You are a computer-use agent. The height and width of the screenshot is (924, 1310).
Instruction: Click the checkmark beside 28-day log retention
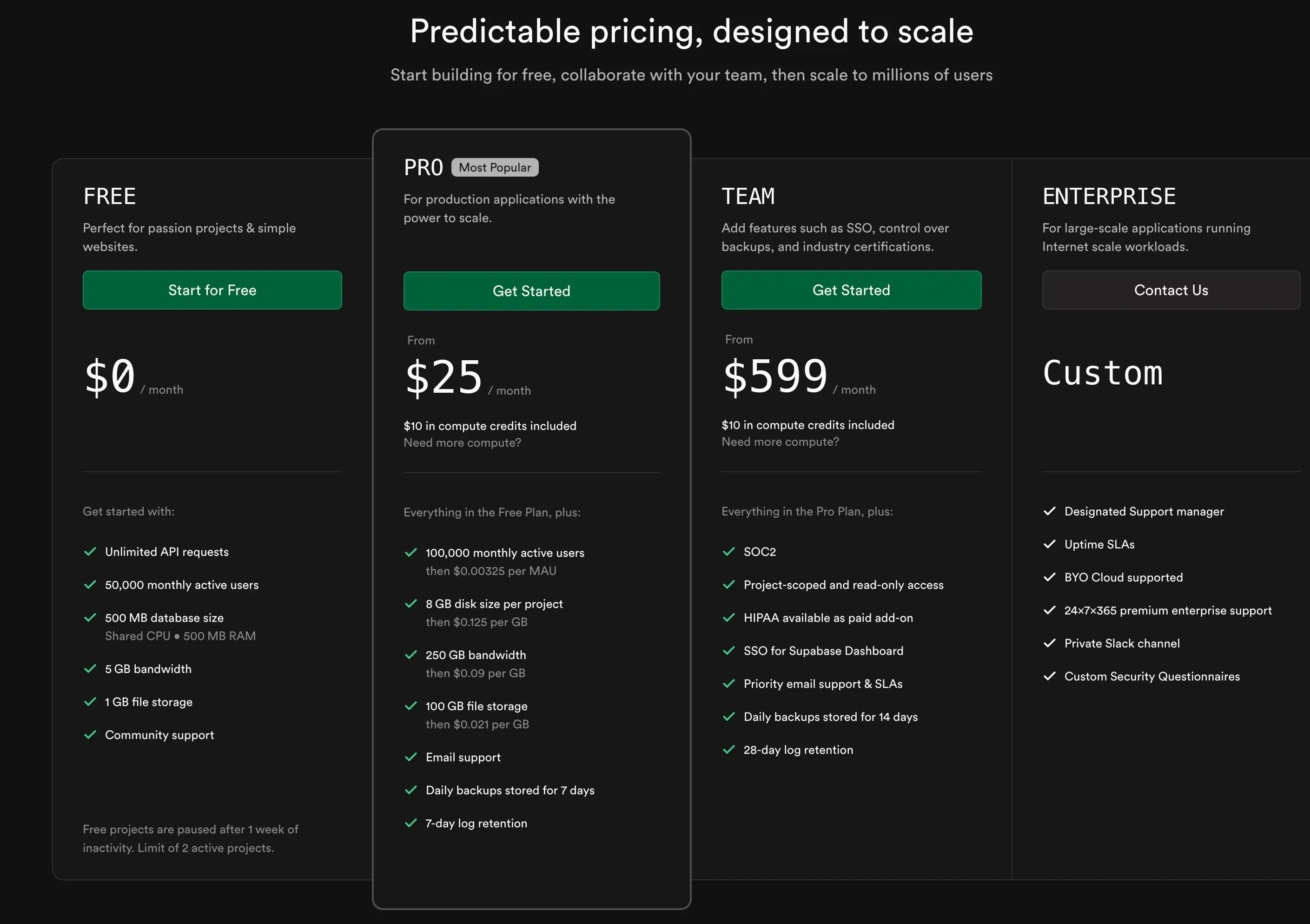pyautogui.click(x=728, y=749)
